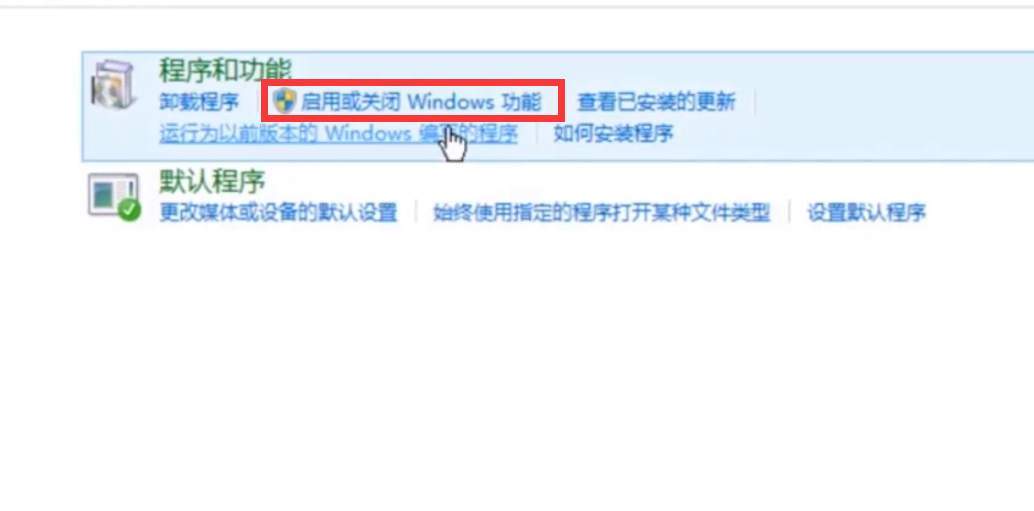Open the 默认程序 window icon
The width and height of the screenshot is (1034, 511).
coord(114,196)
